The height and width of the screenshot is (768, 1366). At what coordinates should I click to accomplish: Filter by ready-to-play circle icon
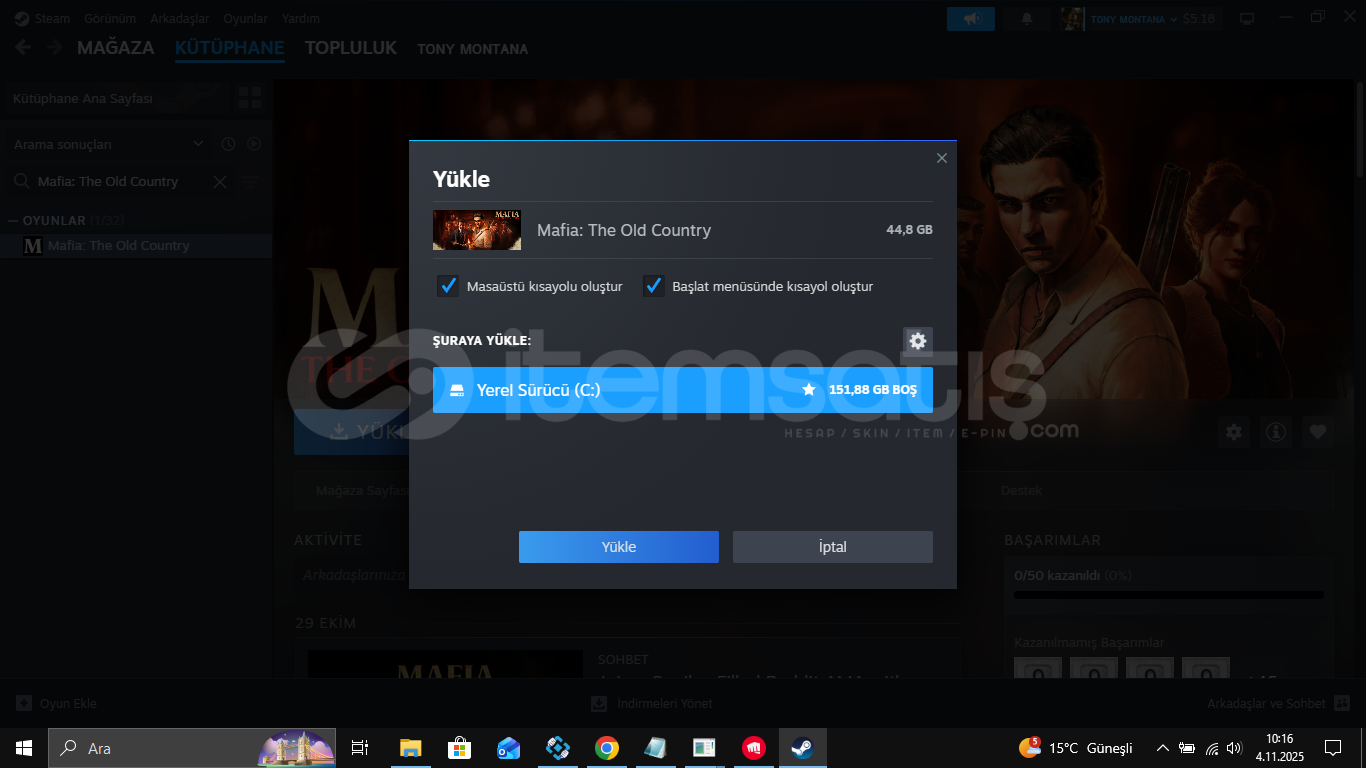254,144
